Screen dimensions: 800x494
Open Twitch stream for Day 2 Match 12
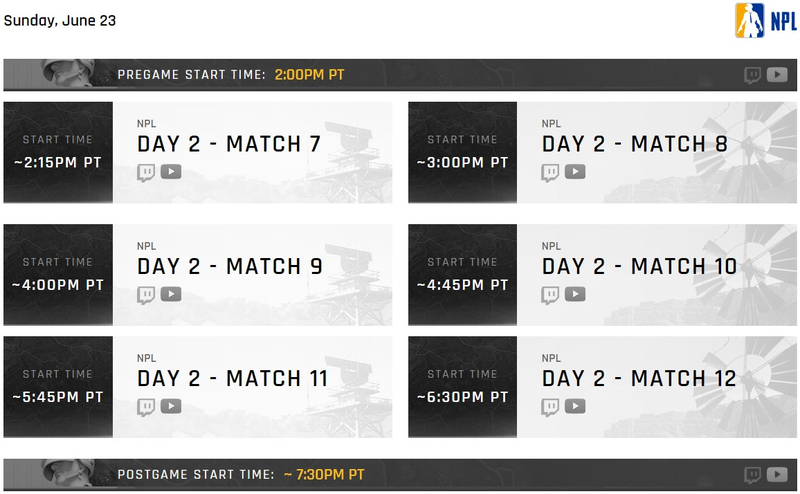[550, 407]
